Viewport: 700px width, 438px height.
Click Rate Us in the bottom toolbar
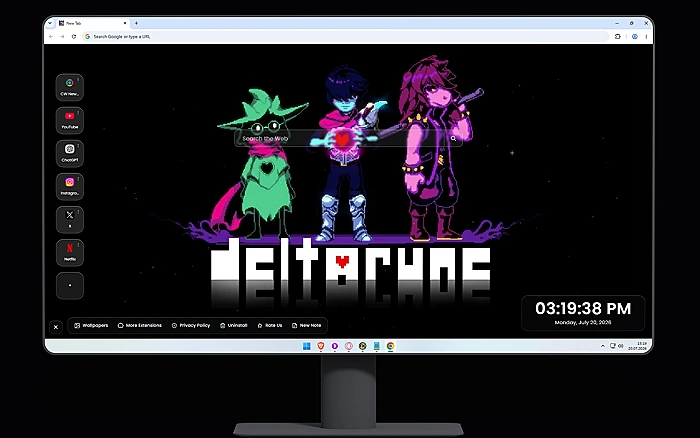pos(270,325)
